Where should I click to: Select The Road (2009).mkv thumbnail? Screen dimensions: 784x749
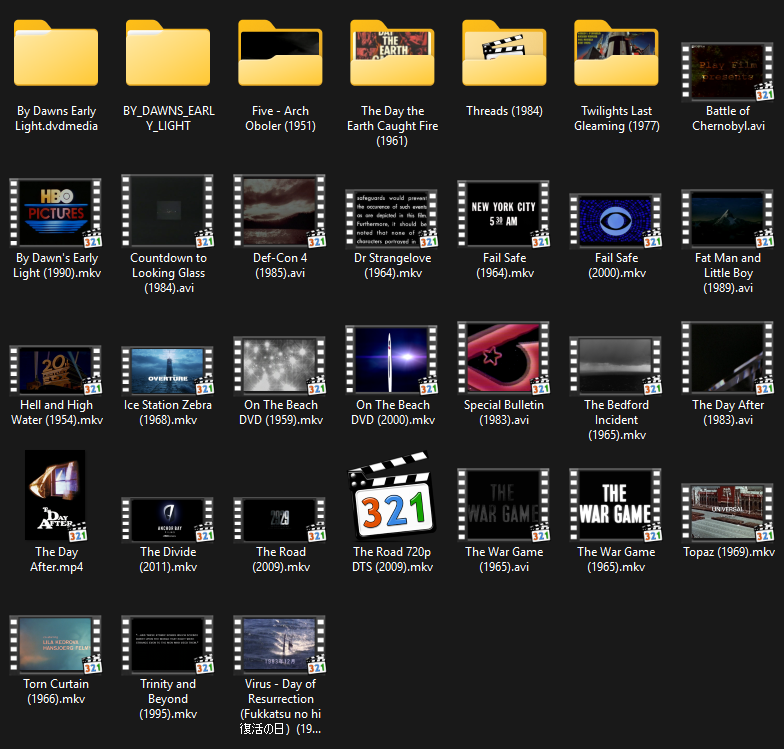pyautogui.click(x=280, y=520)
